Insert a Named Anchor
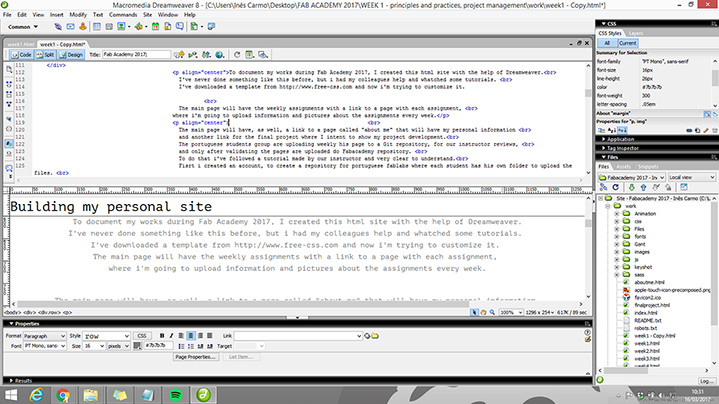719x404 pixels. pyautogui.click(x=83, y=27)
